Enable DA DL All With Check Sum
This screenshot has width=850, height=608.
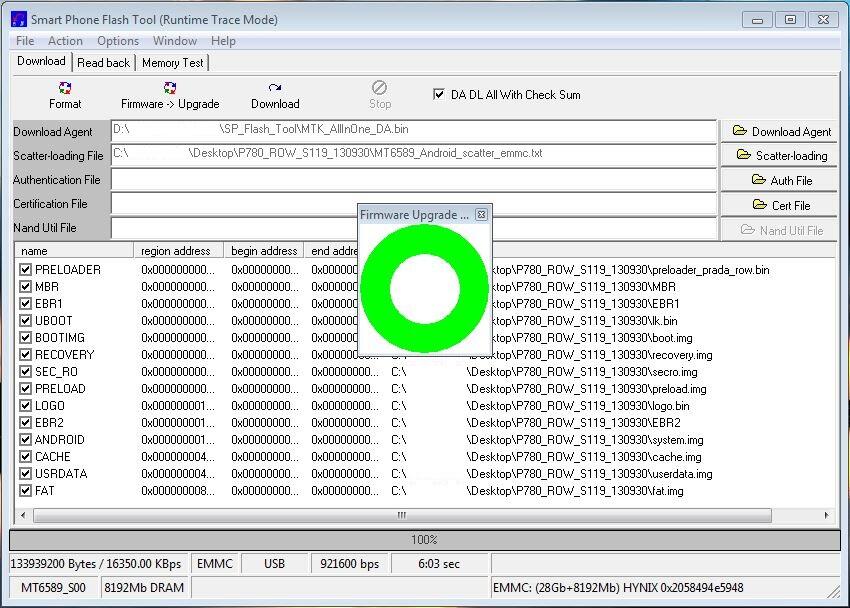(437, 95)
